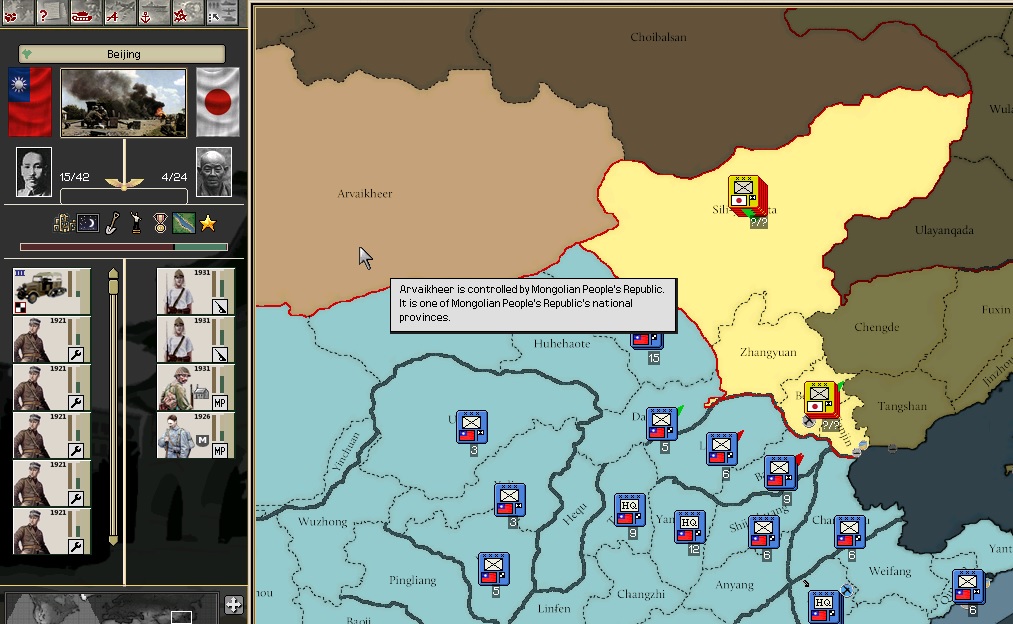This screenshot has width=1013, height=624.
Task: Click the Changzhi province label
Action: [x=640, y=594]
